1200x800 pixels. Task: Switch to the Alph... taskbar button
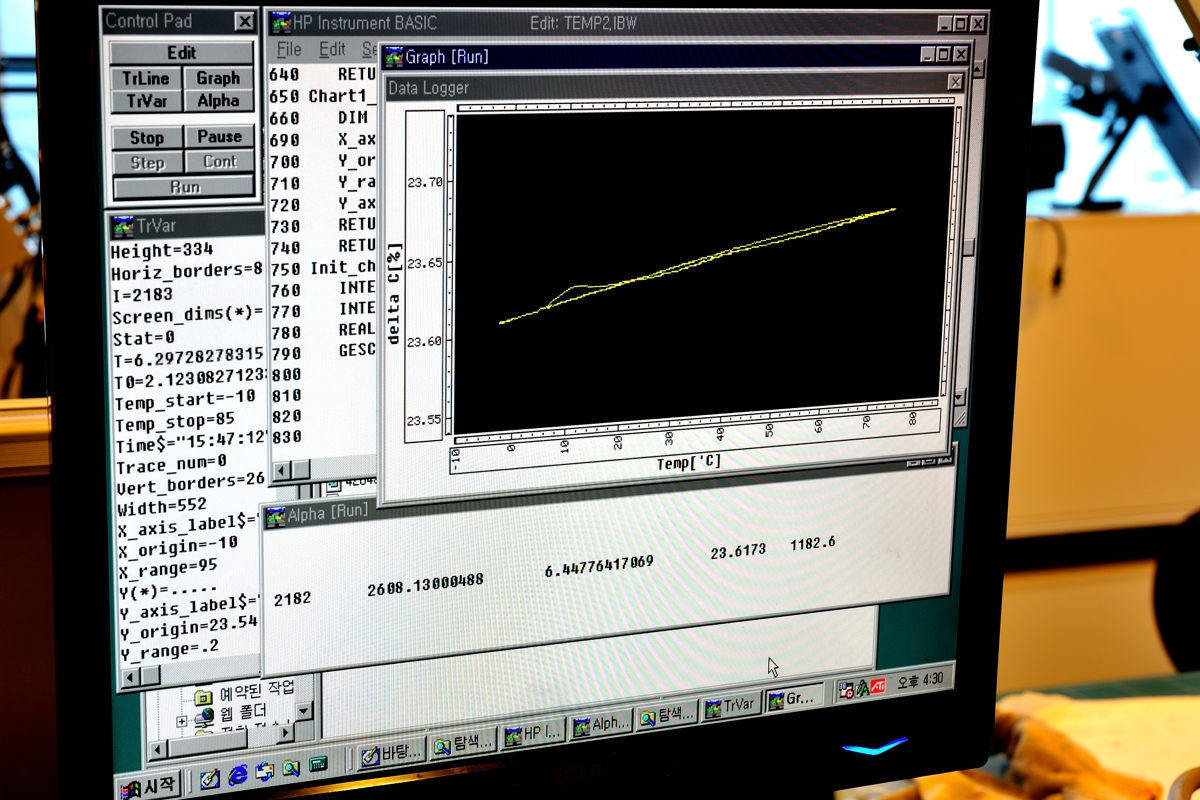tap(601, 725)
